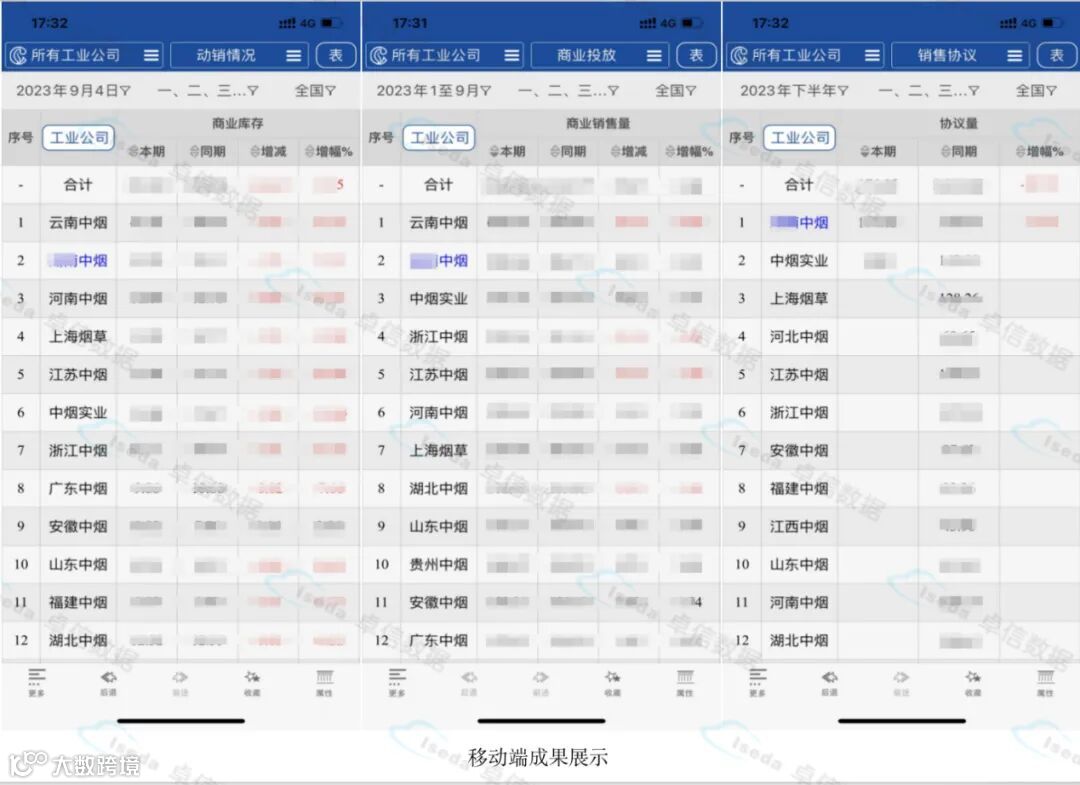The height and width of the screenshot is (785, 1080).
Task: Click the hamburger icon beside 销售协议
Action: (x=1015, y=55)
